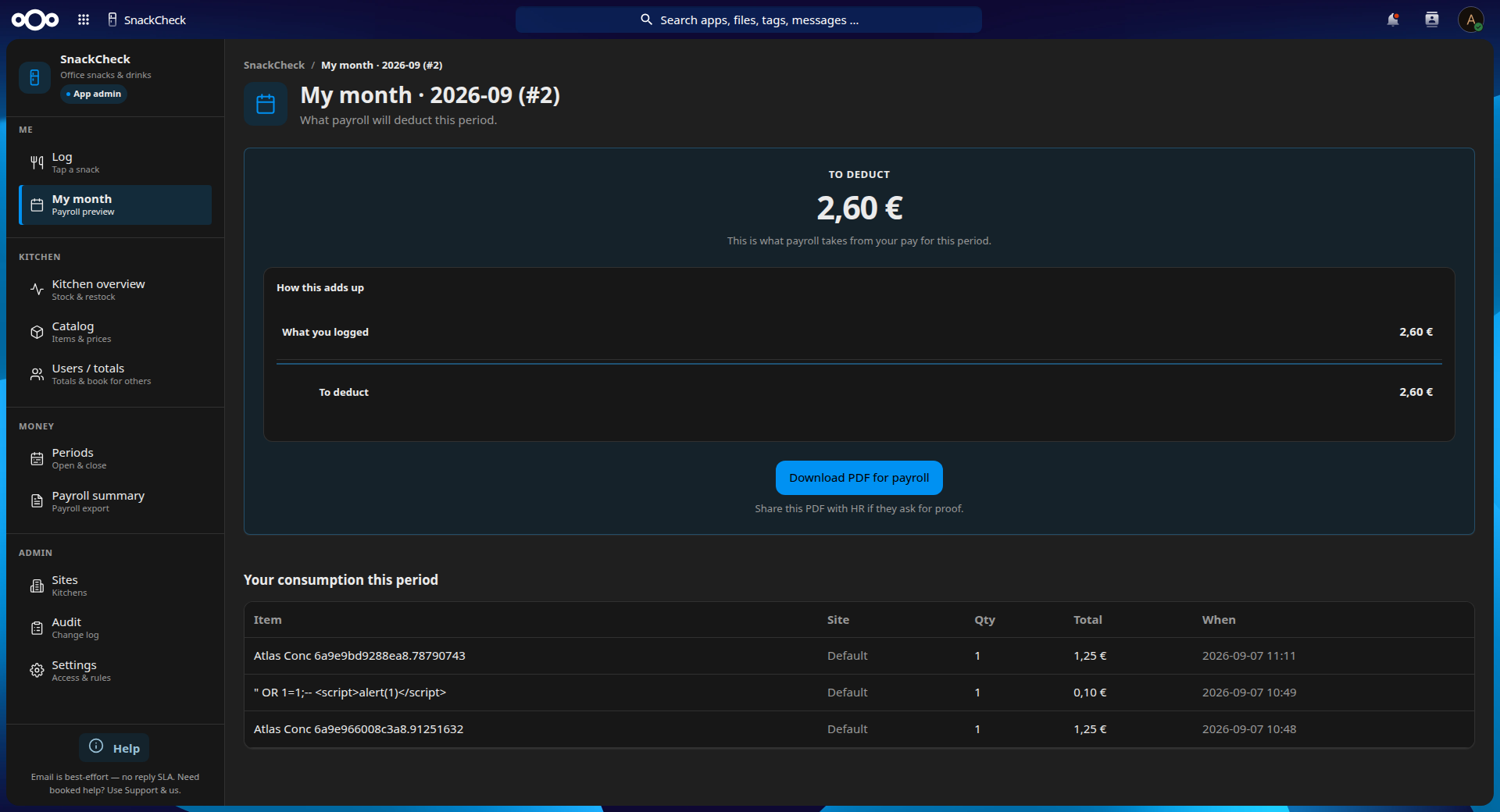Click My month breadcrumb current page
The height and width of the screenshot is (812, 1500).
(x=382, y=65)
